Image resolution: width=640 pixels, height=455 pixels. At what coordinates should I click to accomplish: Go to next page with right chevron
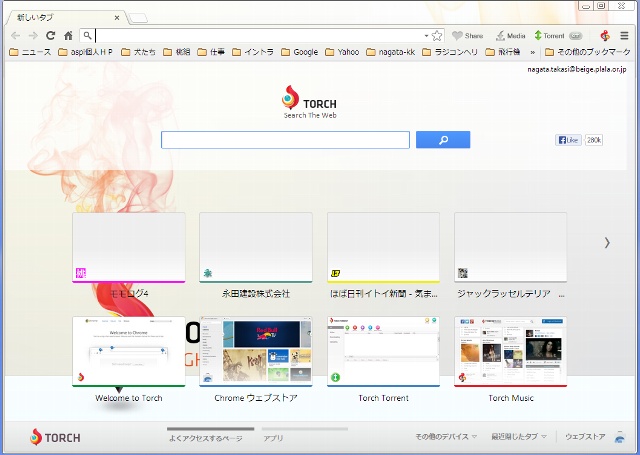coord(607,243)
